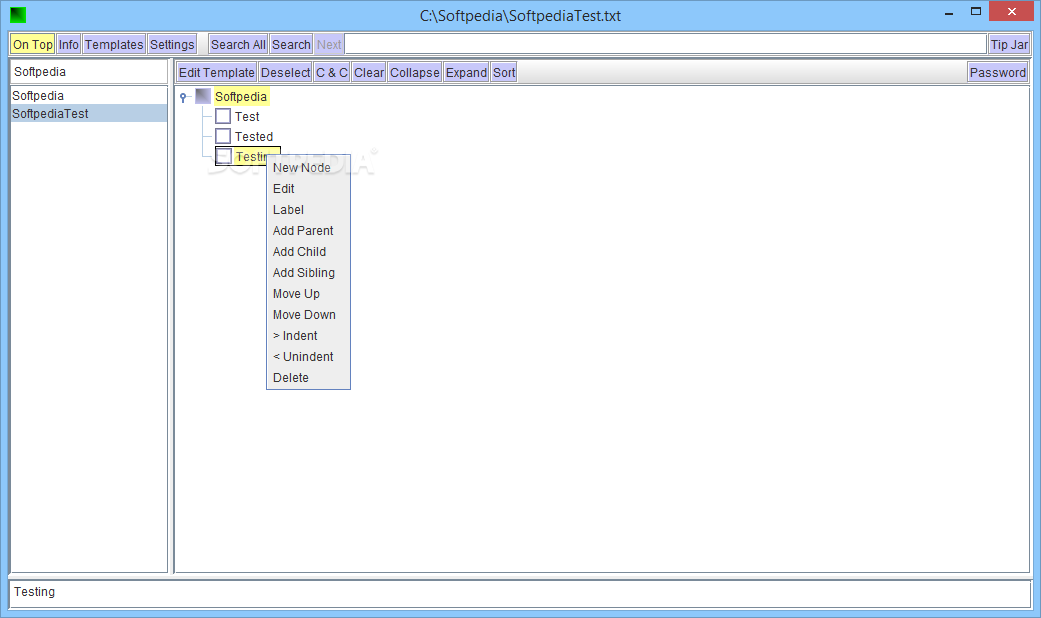Select the Softpedia root tree label
This screenshot has height=618, width=1041.
coord(241,97)
